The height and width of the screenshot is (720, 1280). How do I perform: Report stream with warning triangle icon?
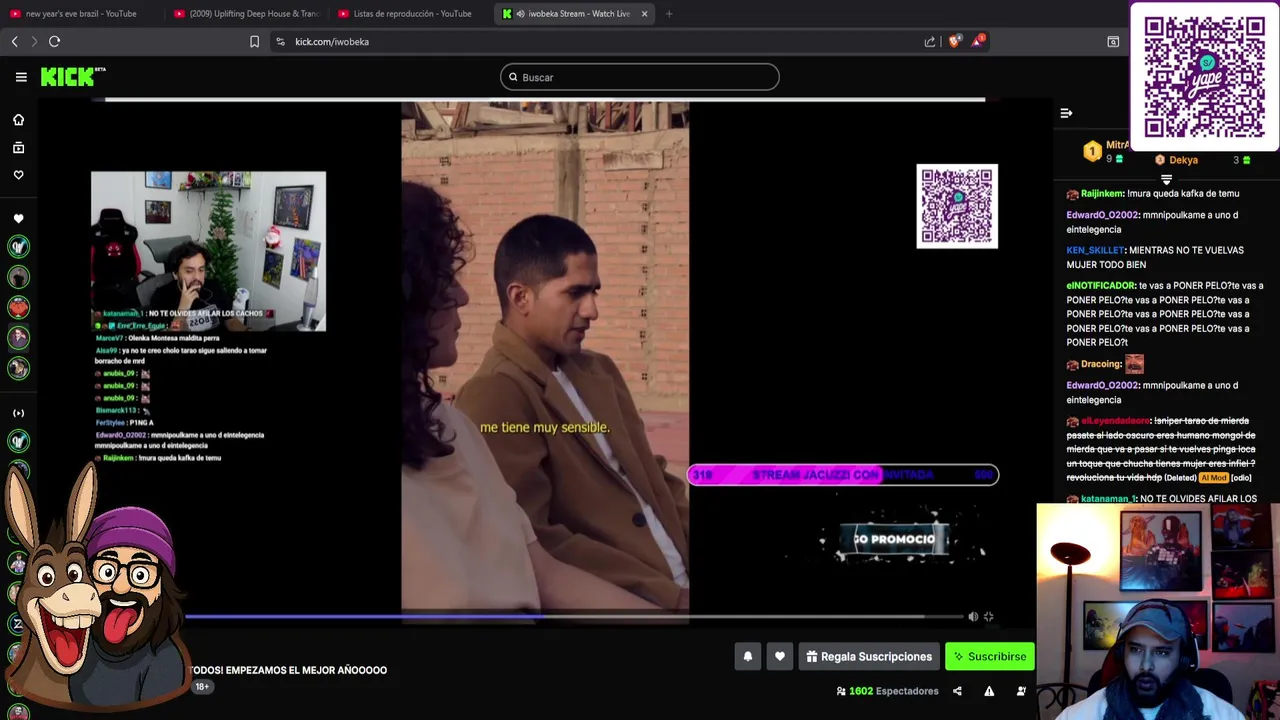(x=989, y=691)
